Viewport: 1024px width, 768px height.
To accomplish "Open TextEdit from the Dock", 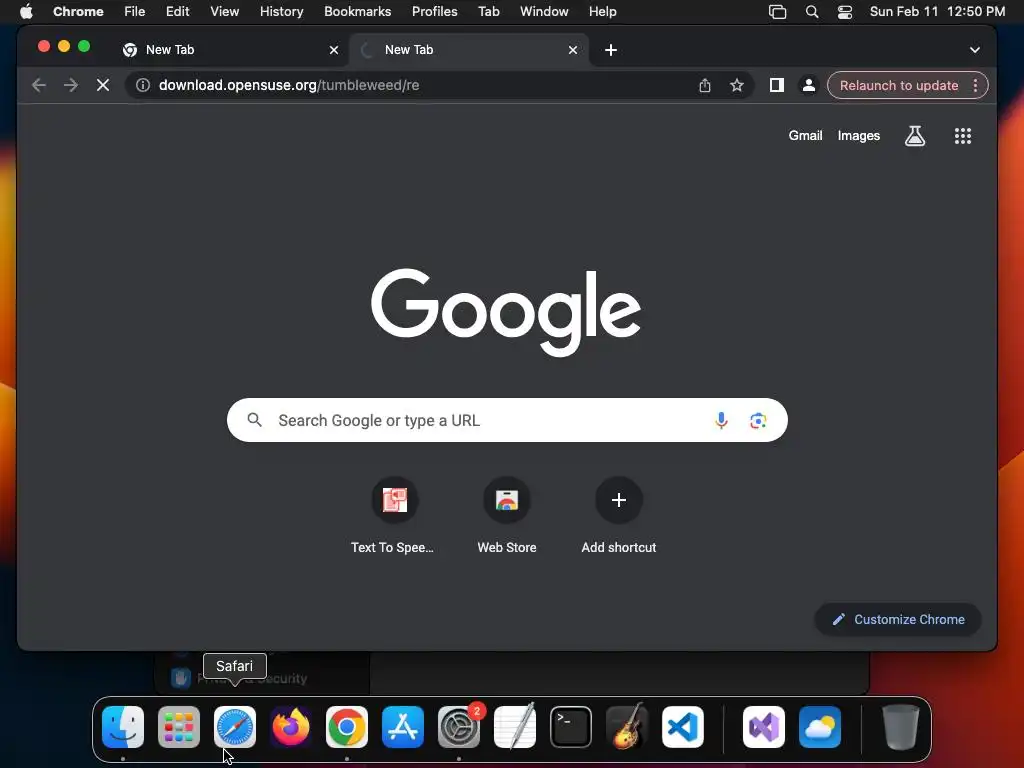I will click(515, 727).
